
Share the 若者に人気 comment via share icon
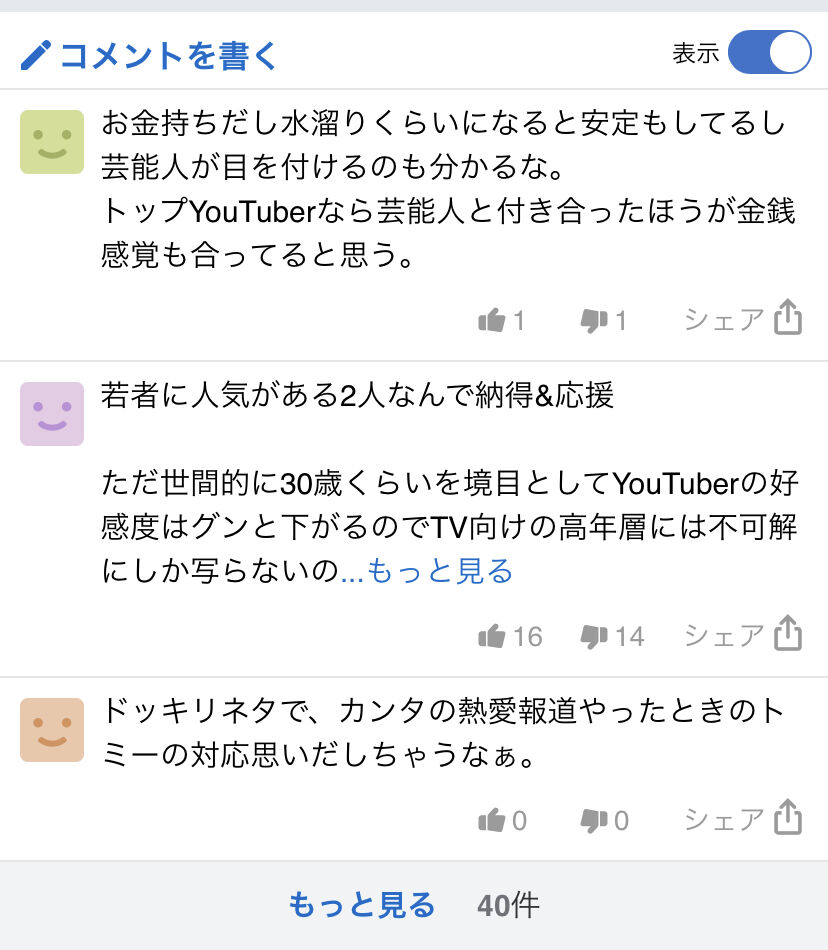pos(787,633)
